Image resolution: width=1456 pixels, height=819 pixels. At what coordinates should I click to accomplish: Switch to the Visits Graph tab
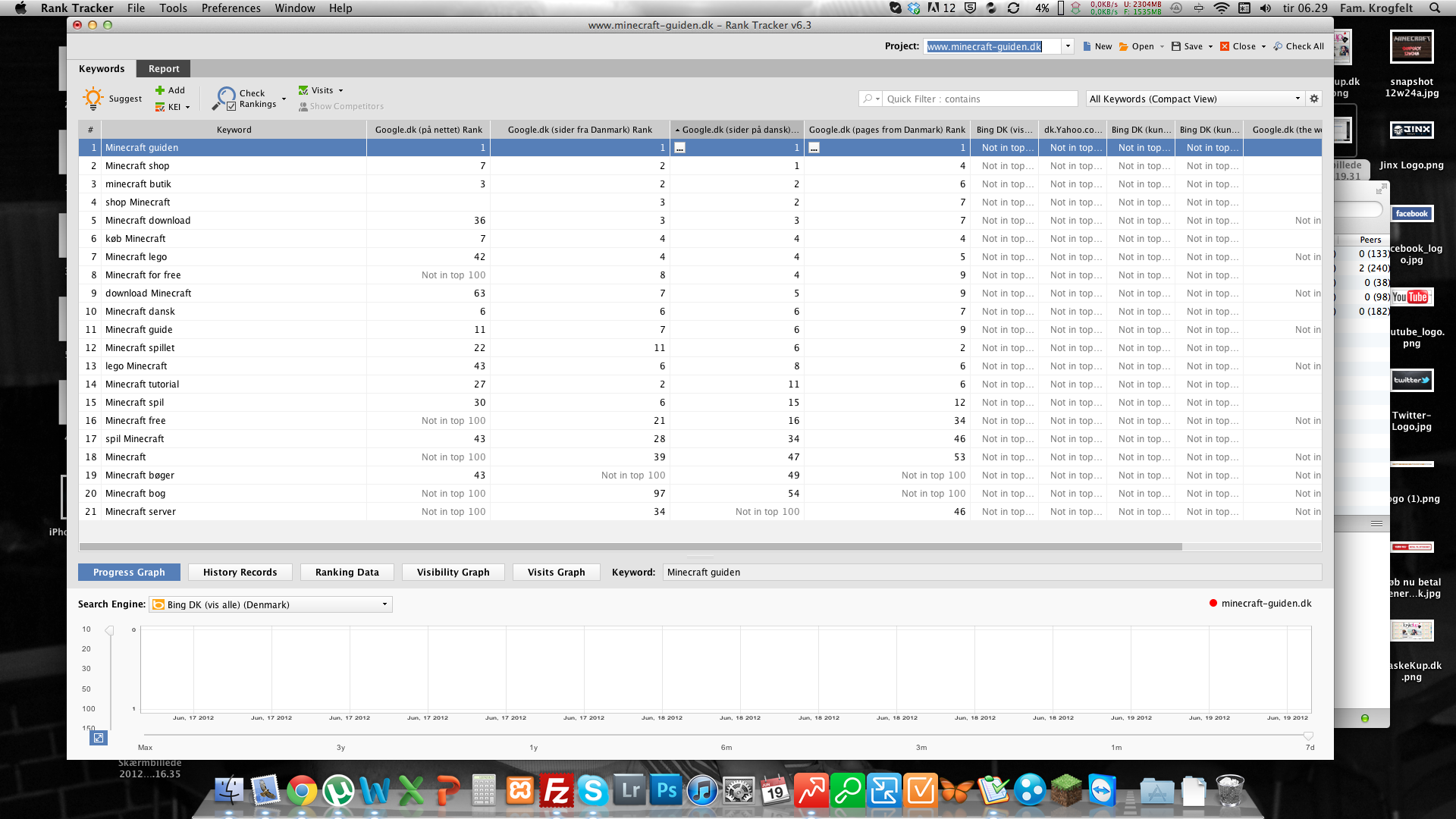pyautogui.click(x=556, y=572)
